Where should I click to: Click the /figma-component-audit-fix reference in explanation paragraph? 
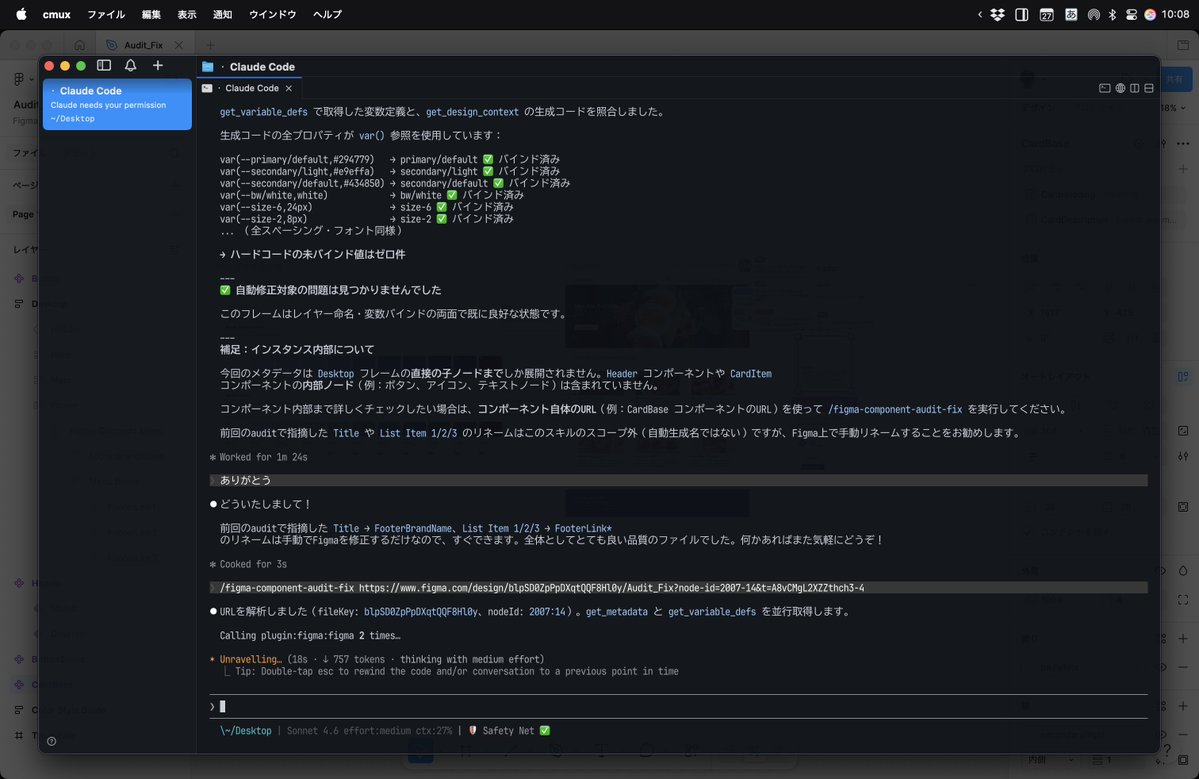point(895,409)
